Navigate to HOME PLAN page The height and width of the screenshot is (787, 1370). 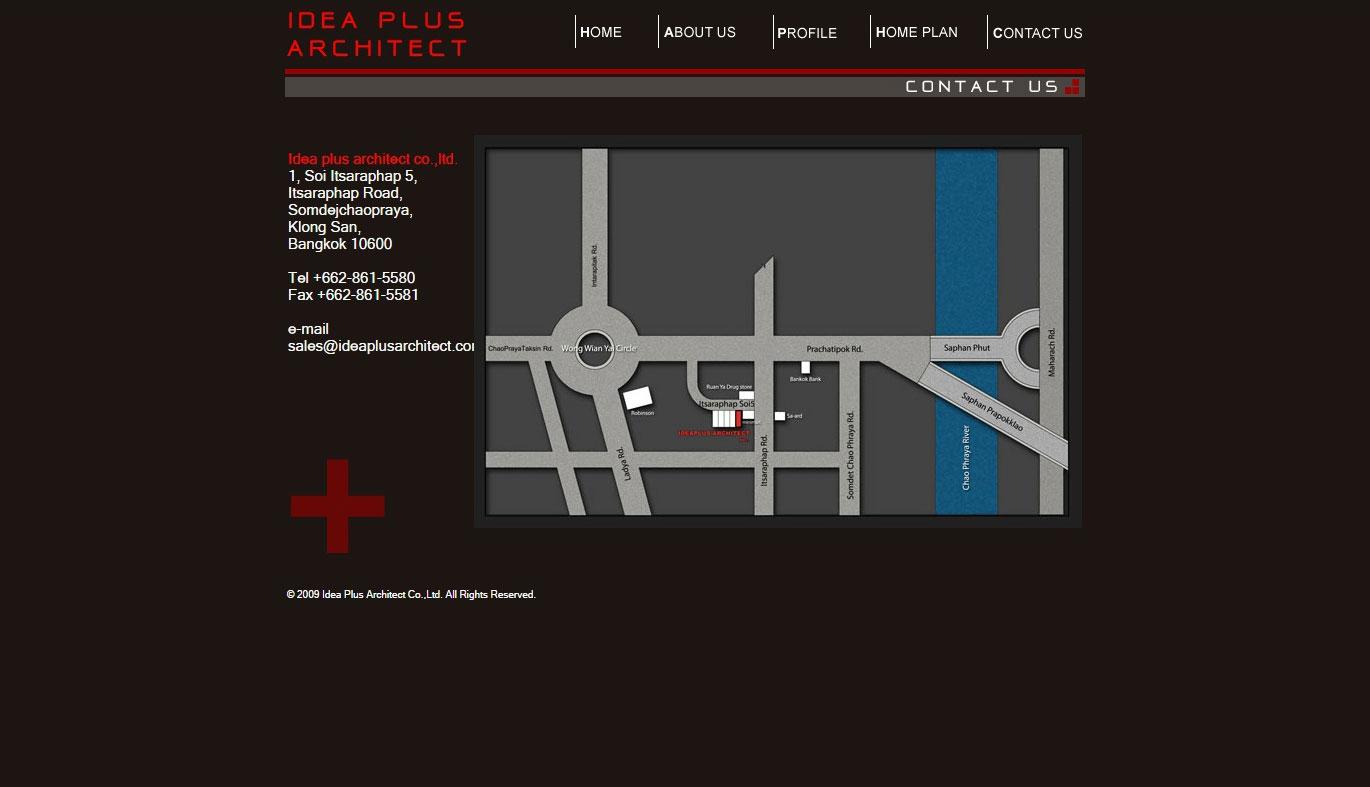pos(917,32)
